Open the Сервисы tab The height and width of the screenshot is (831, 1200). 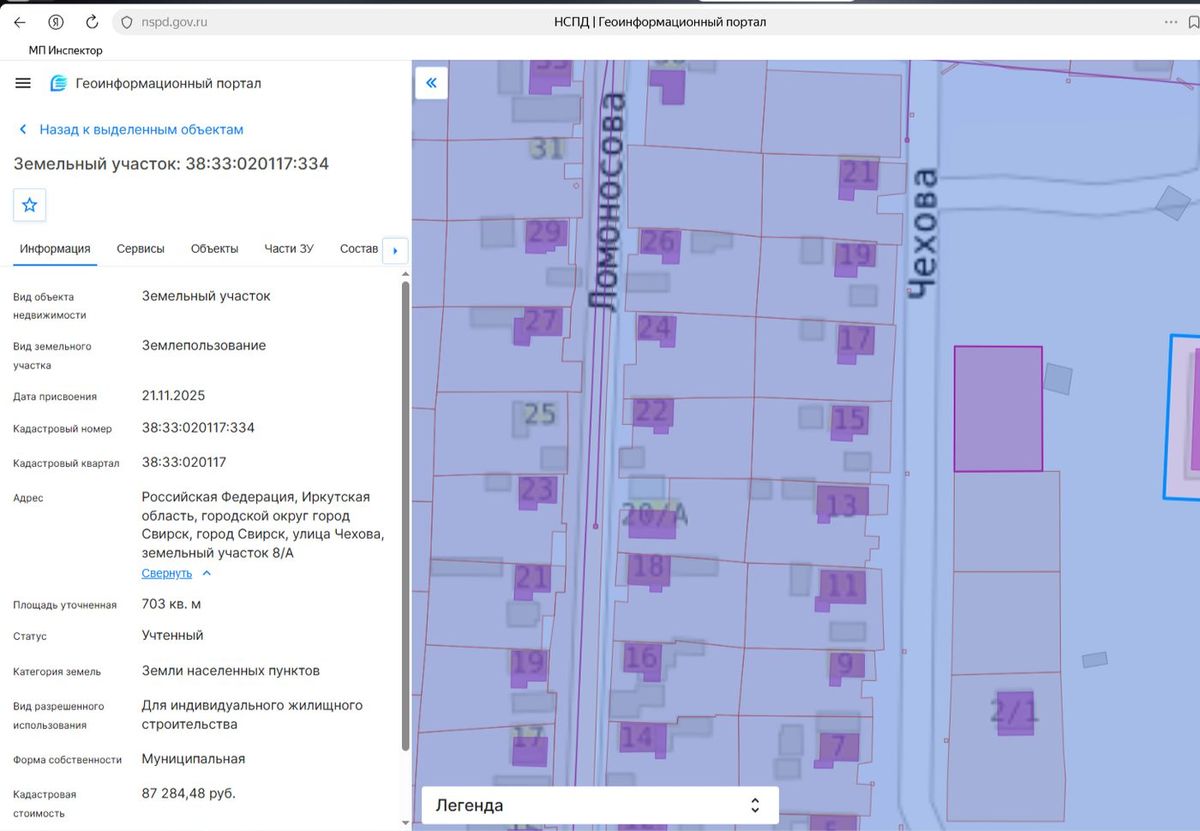coord(140,249)
